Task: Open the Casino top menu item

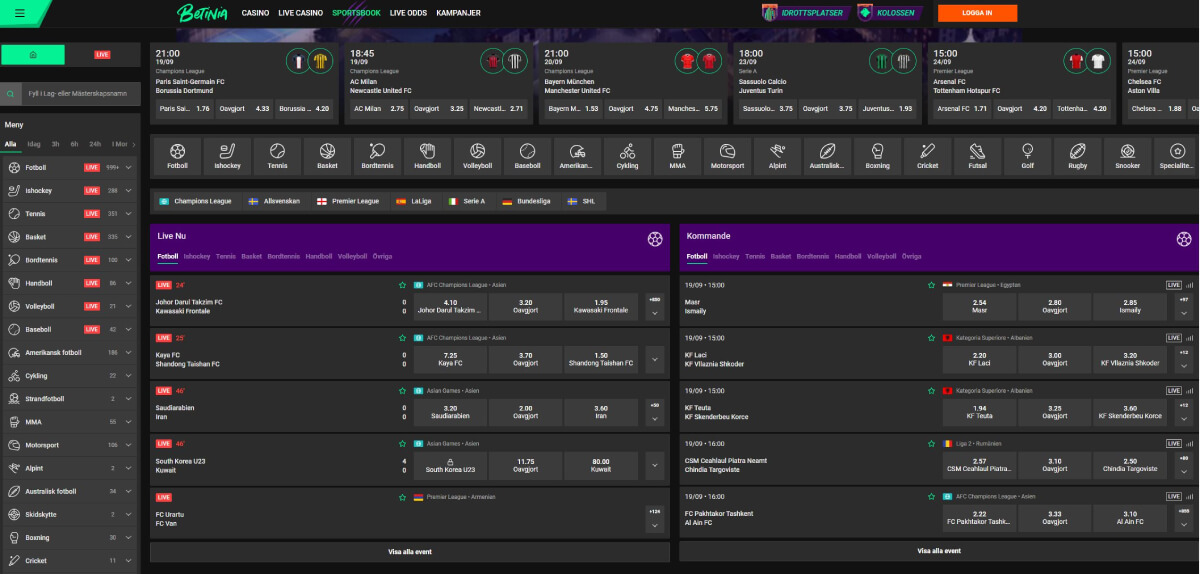Action: pyautogui.click(x=256, y=13)
